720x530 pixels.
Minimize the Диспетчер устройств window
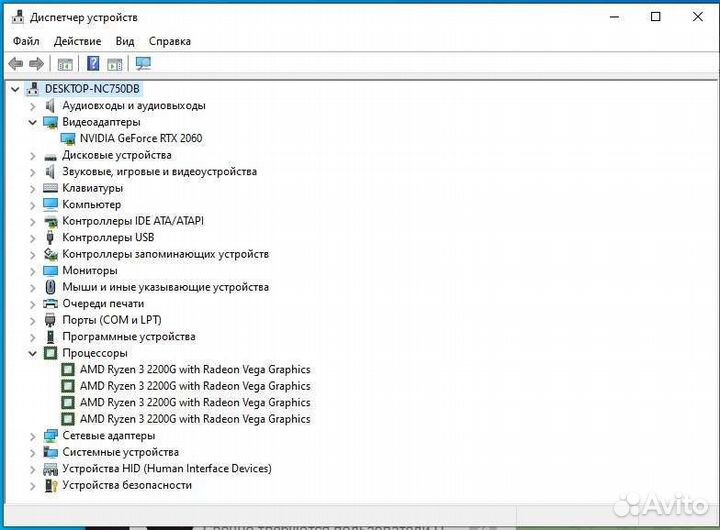coord(614,17)
